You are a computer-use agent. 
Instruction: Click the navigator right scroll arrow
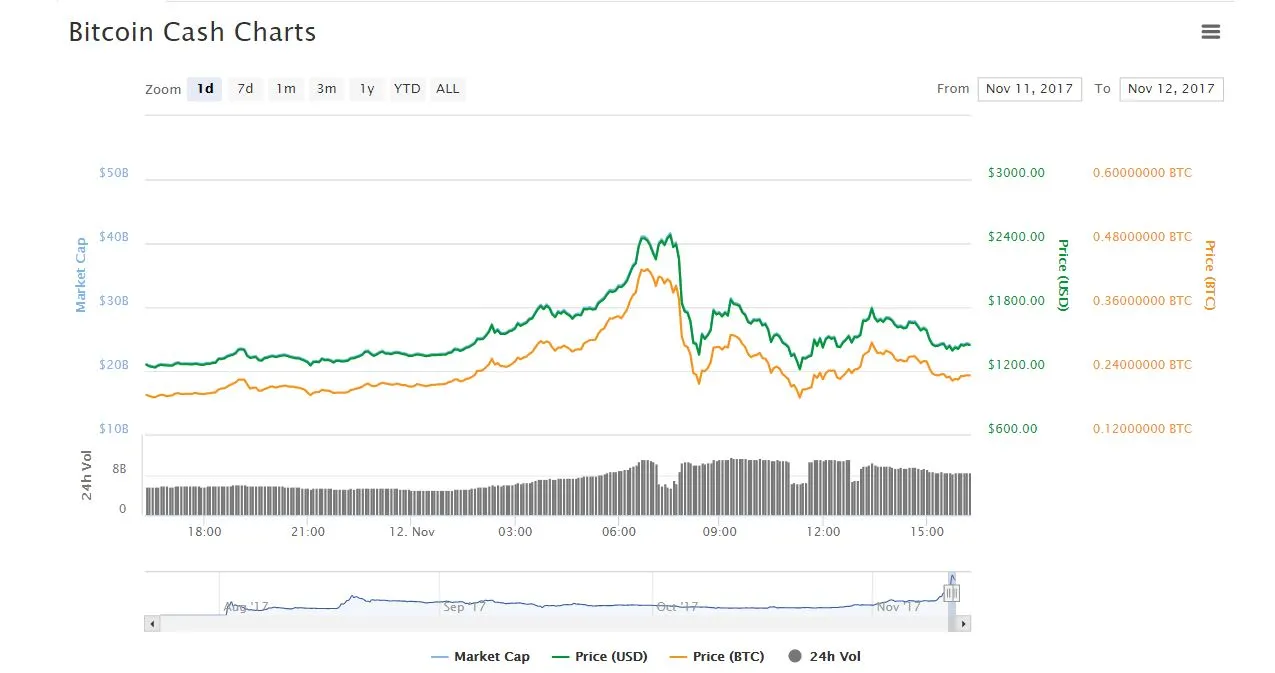[963, 623]
